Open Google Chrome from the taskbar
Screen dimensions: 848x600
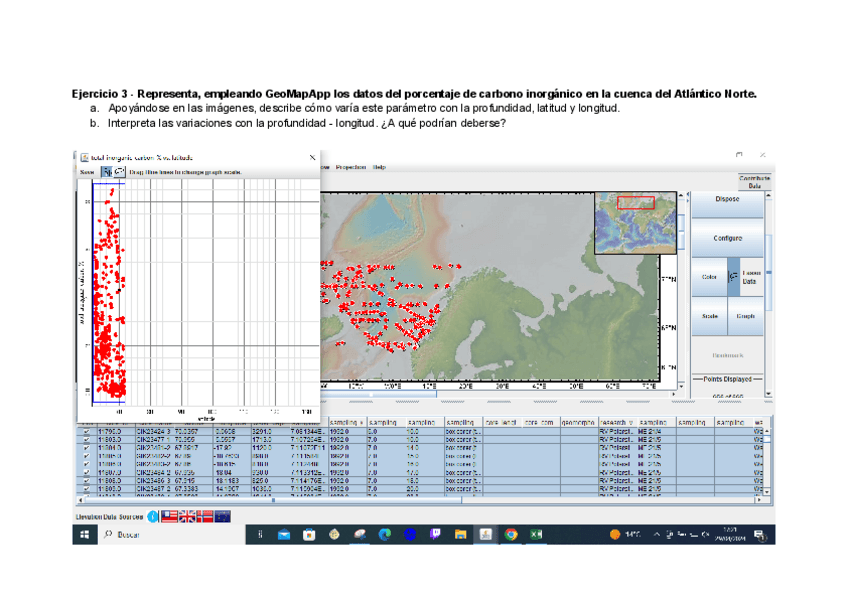pyautogui.click(x=511, y=535)
